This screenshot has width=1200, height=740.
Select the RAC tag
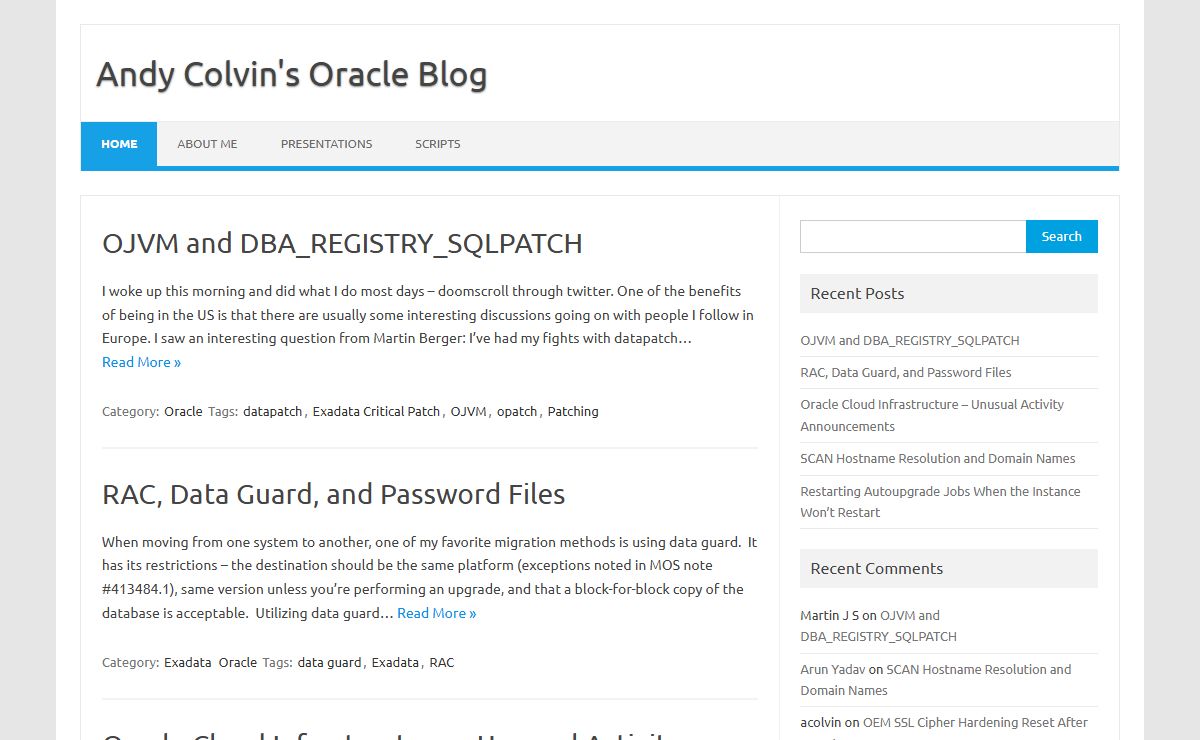click(x=441, y=662)
